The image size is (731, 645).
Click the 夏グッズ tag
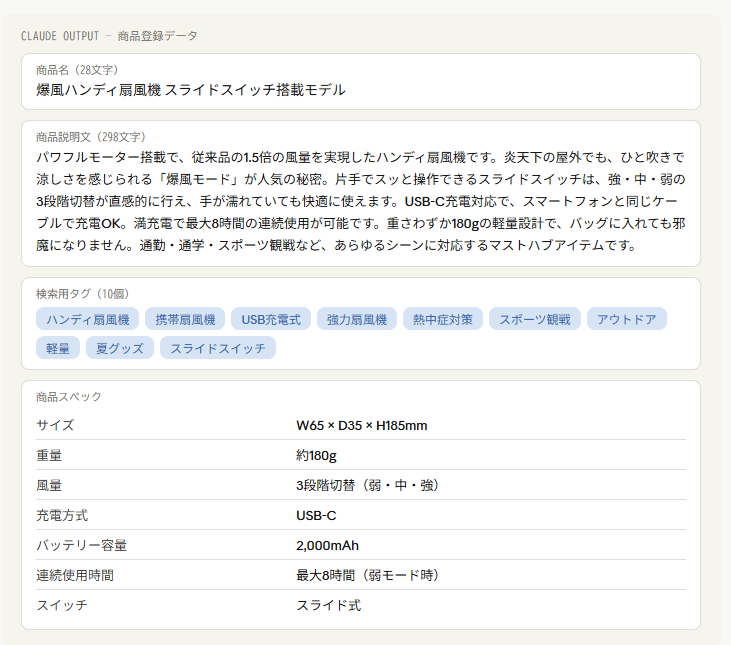[120, 348]
